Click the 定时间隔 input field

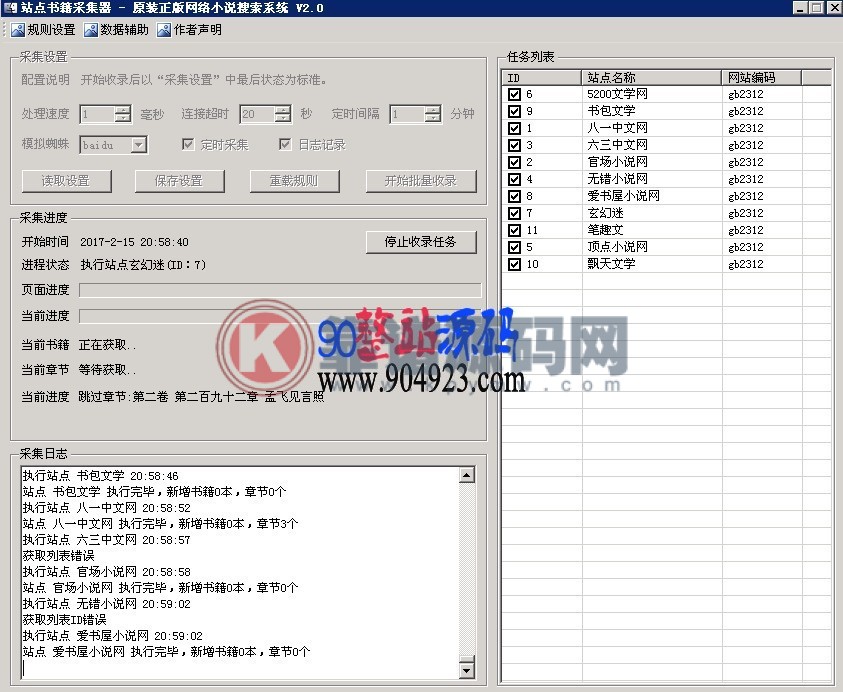click(x=407, y=114)
